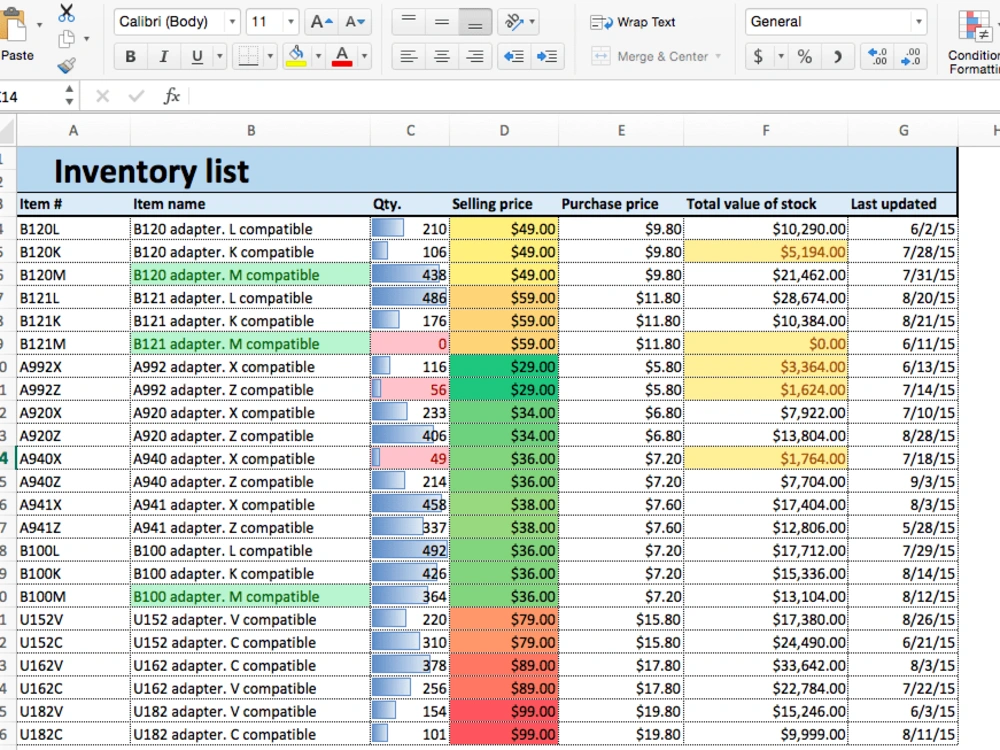
Task: Click into the formula bar
Action: [593, 96]
